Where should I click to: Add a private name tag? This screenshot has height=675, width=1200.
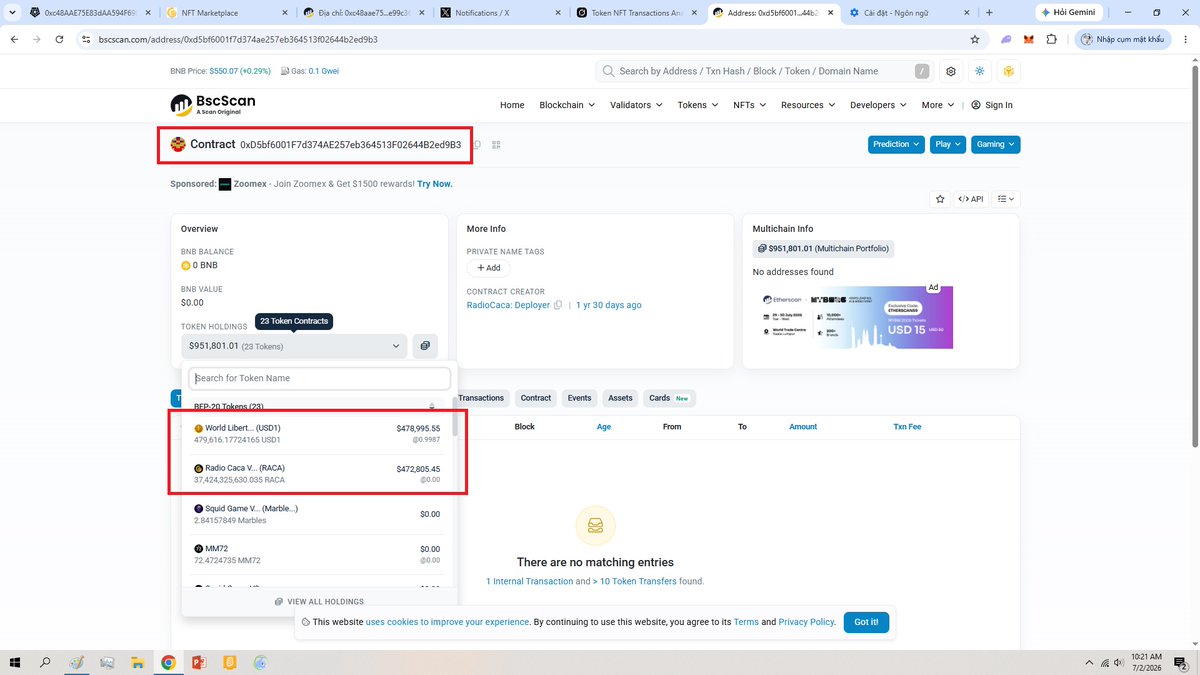(x=489, y=268)
